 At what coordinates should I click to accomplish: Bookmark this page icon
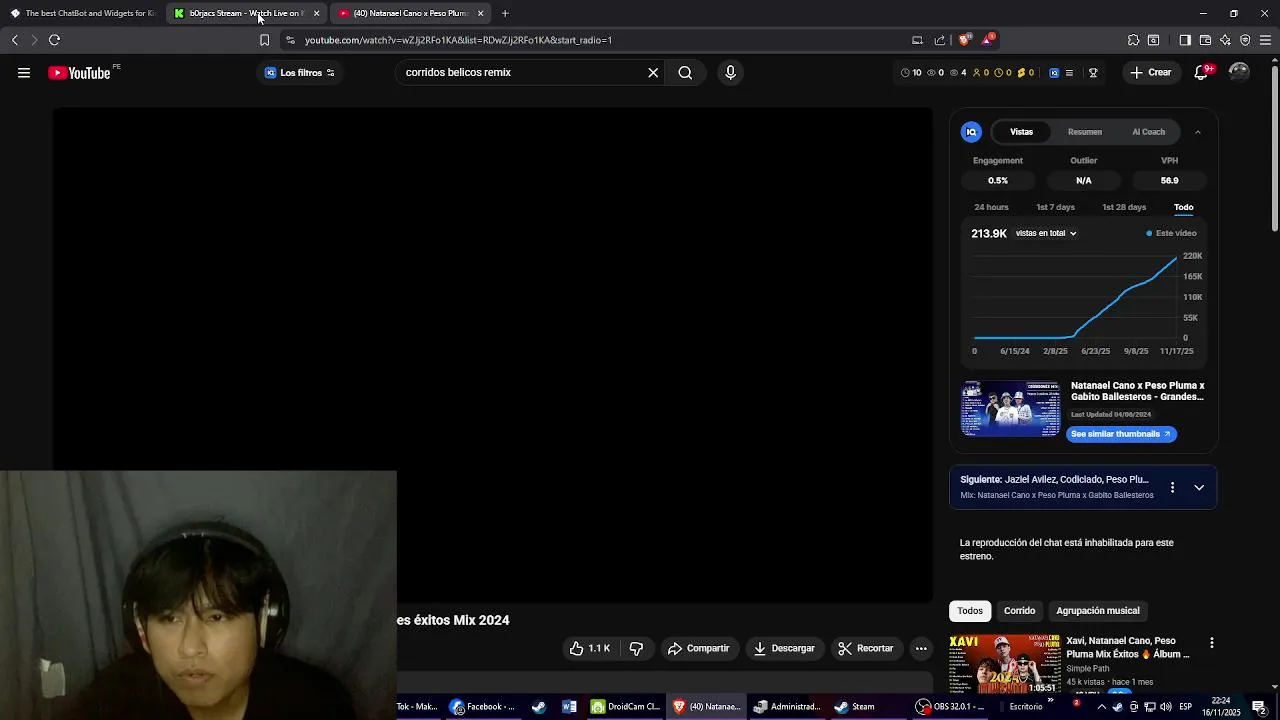click(x=264, y=40)
